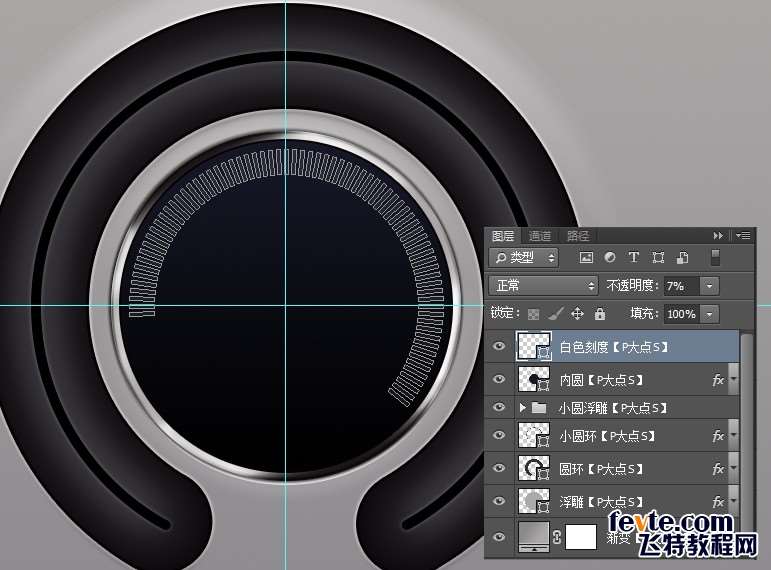Click the 不透明度 opacity label
Image resolution: width=771 pixels, height=570 pixels.
[632, 285]
